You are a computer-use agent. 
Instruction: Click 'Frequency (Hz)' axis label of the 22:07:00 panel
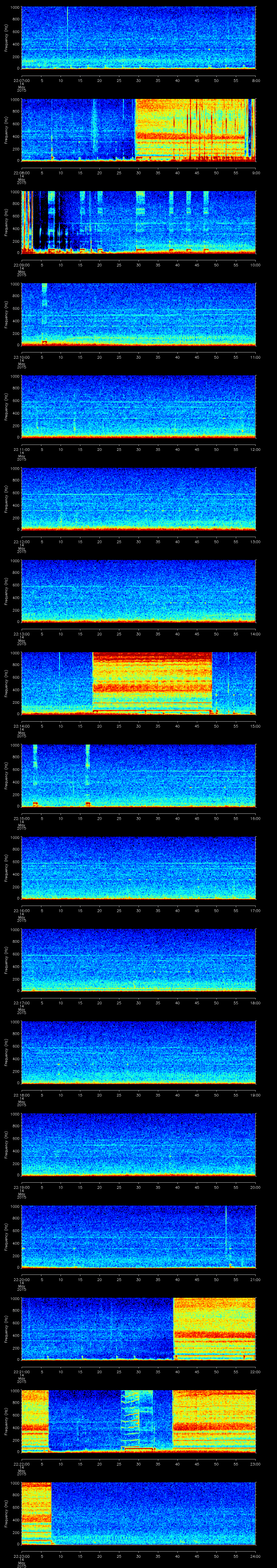[x=6, y=38]
